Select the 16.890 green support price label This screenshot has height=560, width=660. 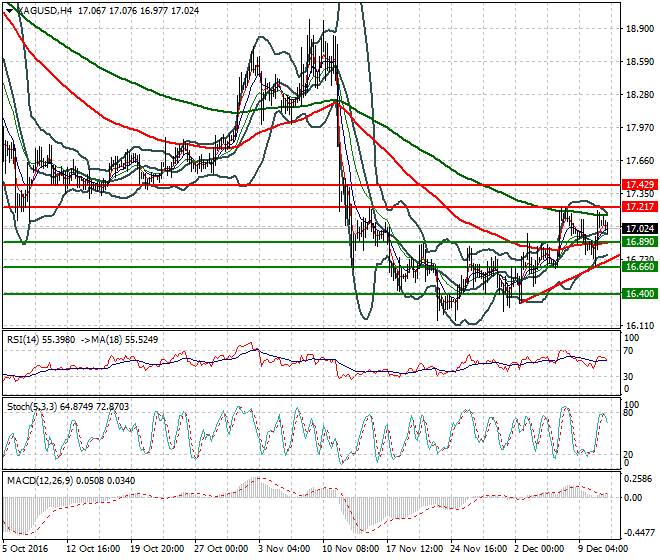pyautogui.click(x=639, y=242)
